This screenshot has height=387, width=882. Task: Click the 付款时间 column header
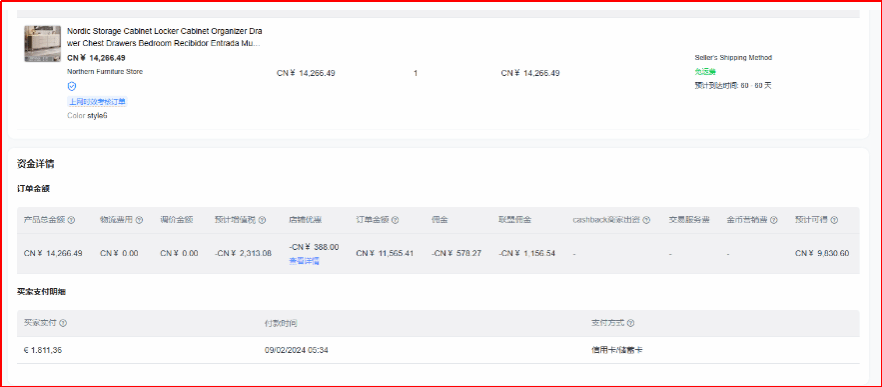tap(281, 323)
